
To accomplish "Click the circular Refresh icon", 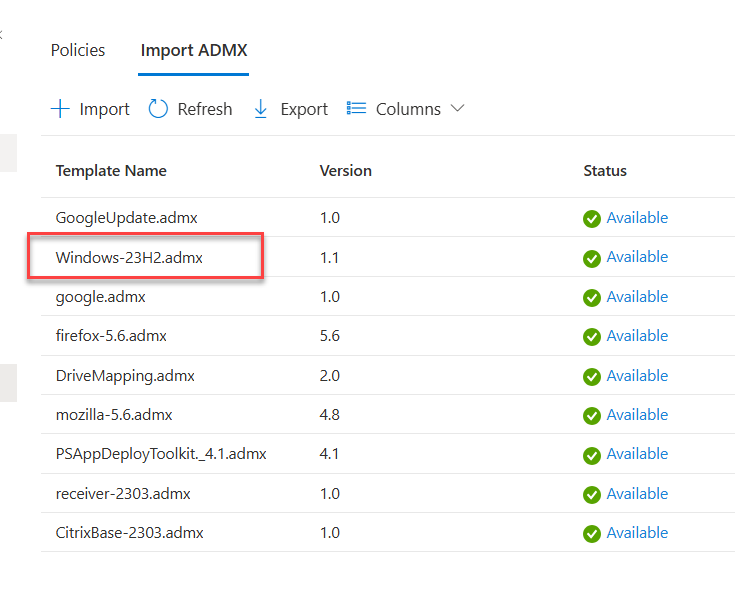I will (x=158, y=109).
